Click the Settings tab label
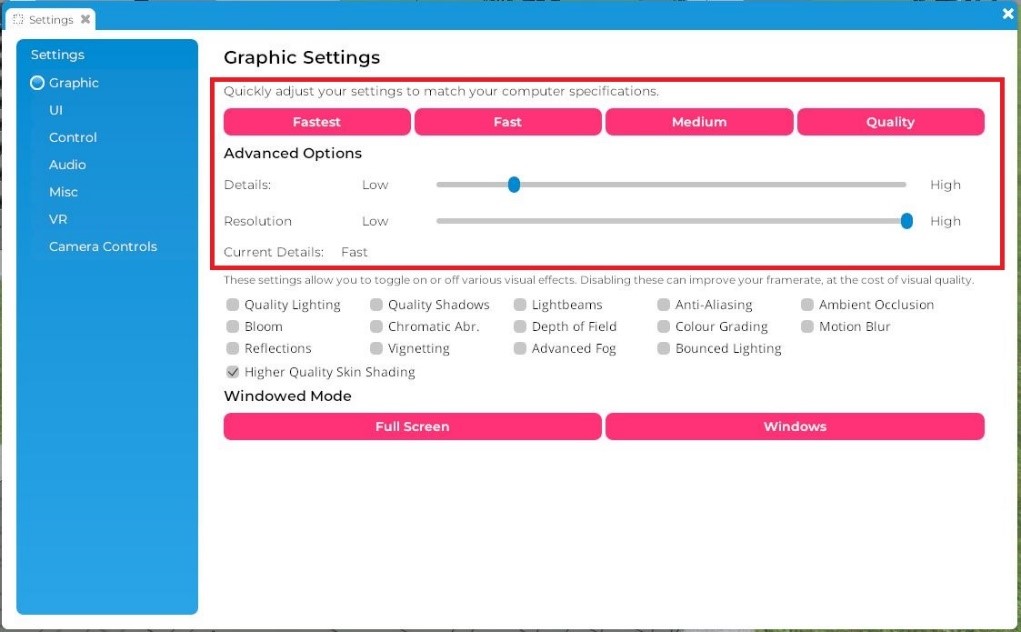 point(51,20)
